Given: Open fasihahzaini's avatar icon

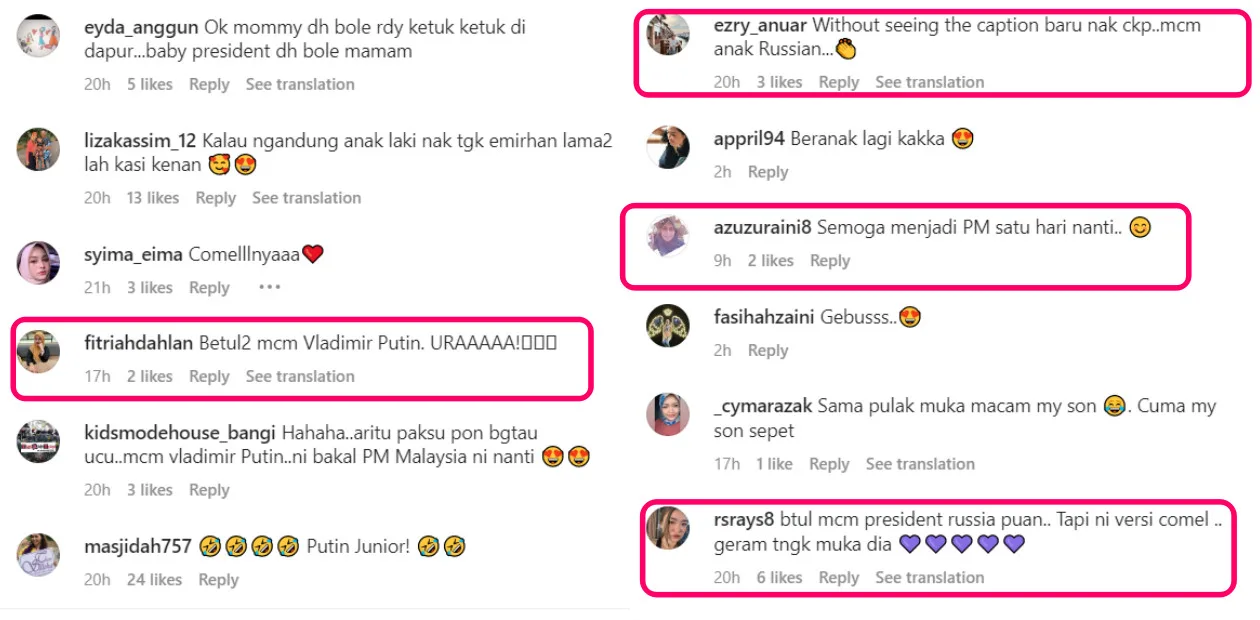Looking at the screenshot, I should point(668,326).
